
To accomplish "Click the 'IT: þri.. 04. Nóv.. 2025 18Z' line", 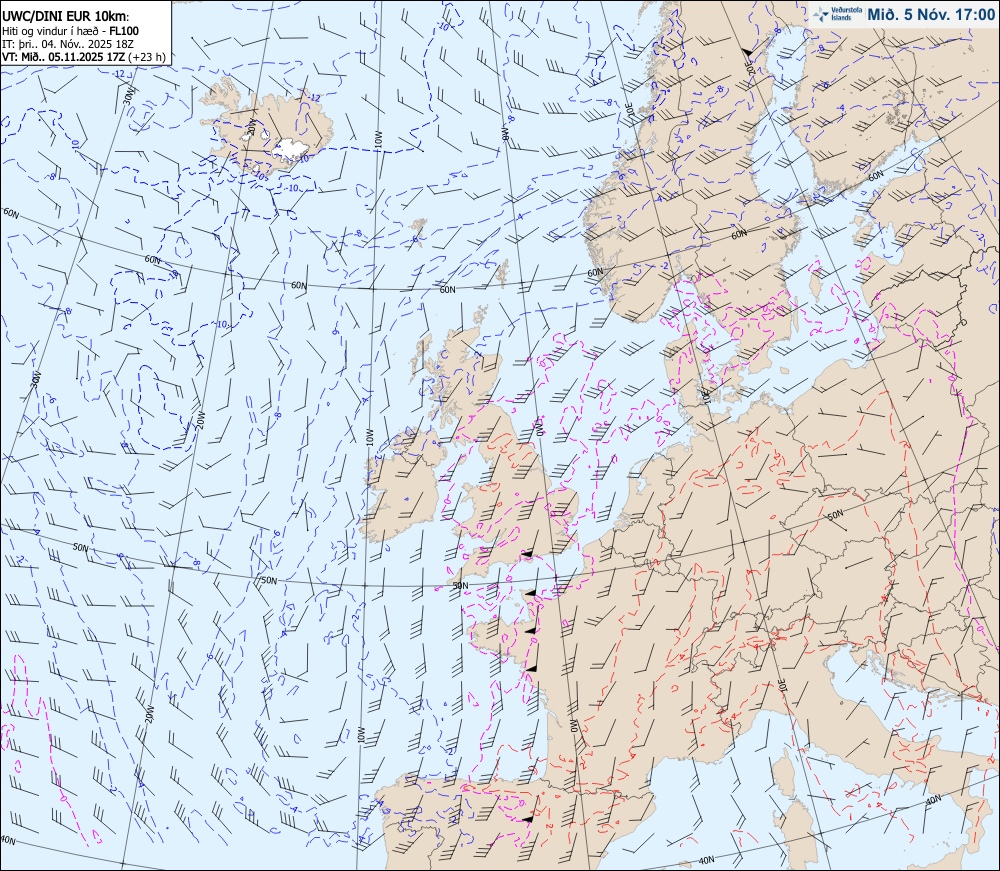I will pyautogui.click(x=68, y=44).
